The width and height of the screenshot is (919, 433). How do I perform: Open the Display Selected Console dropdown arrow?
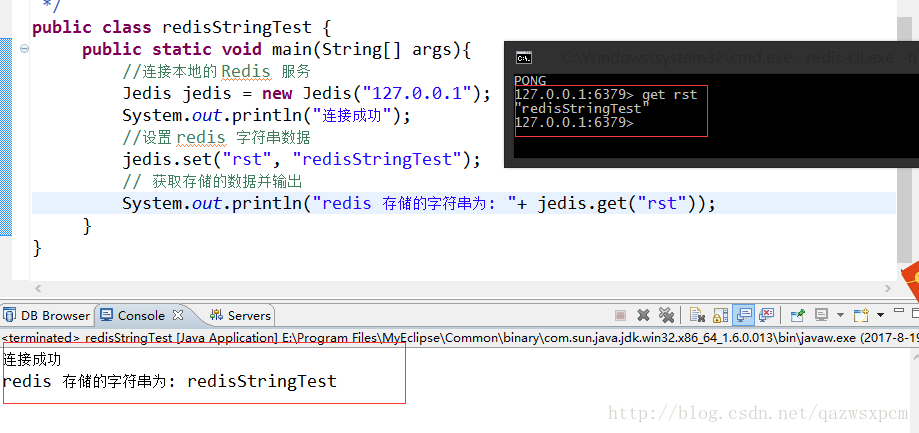(840, 315)
